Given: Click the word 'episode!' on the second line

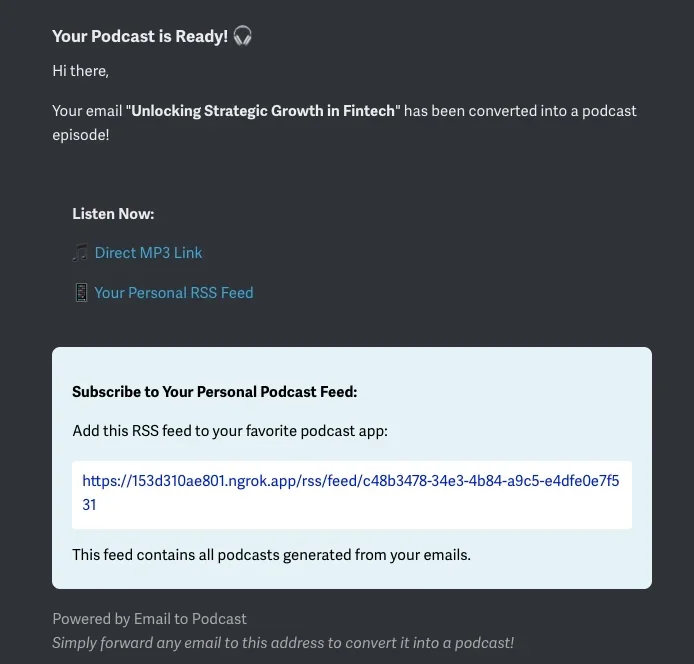Looking at the screenshot, I should point(81,134).
